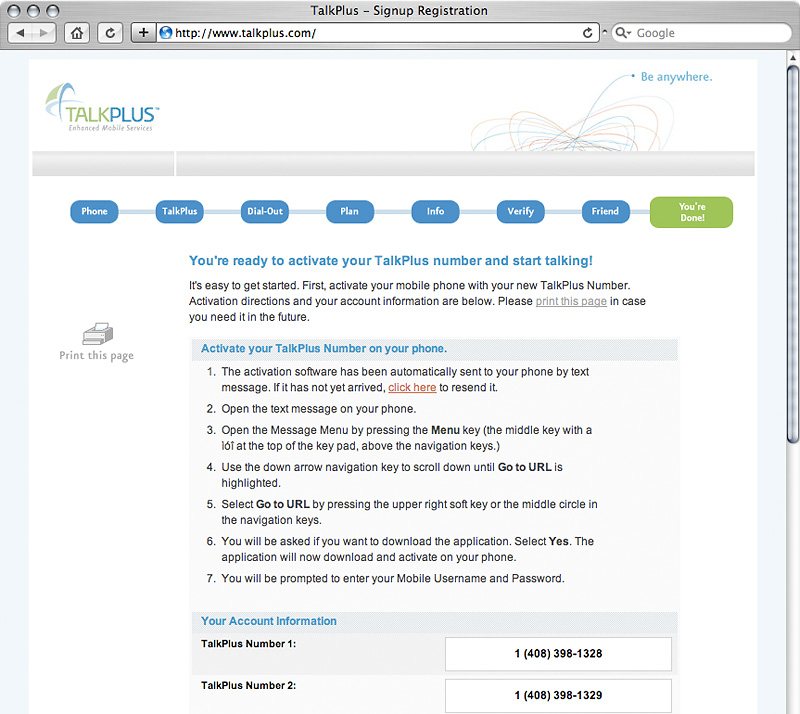Go to the Friend signup step
Viewport: 800px width, 714px height.
606,211
